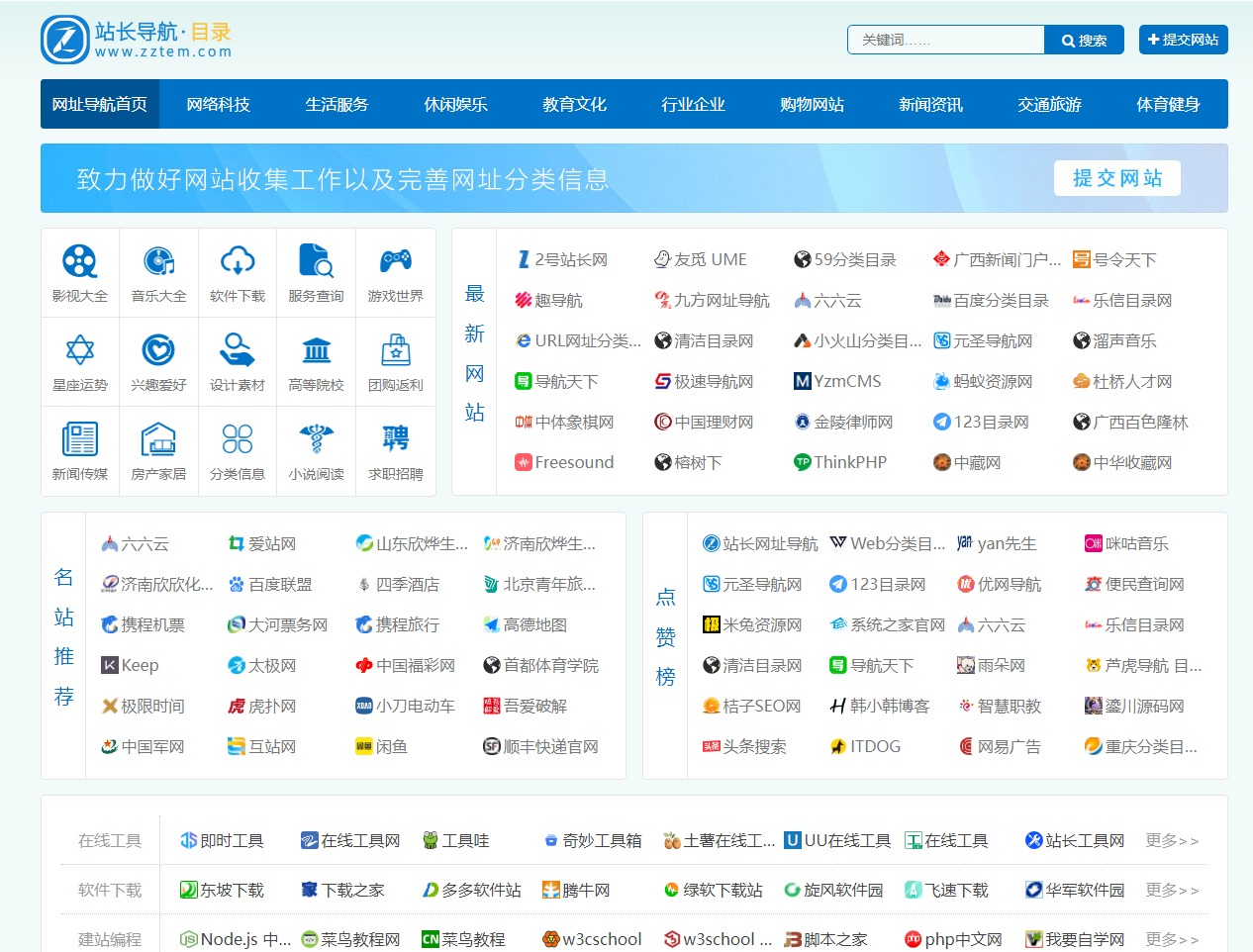This screenshot has height=952, width=1253.
Task: Open the 音乐大全 music category icon
Action: [x=158, y=271]
